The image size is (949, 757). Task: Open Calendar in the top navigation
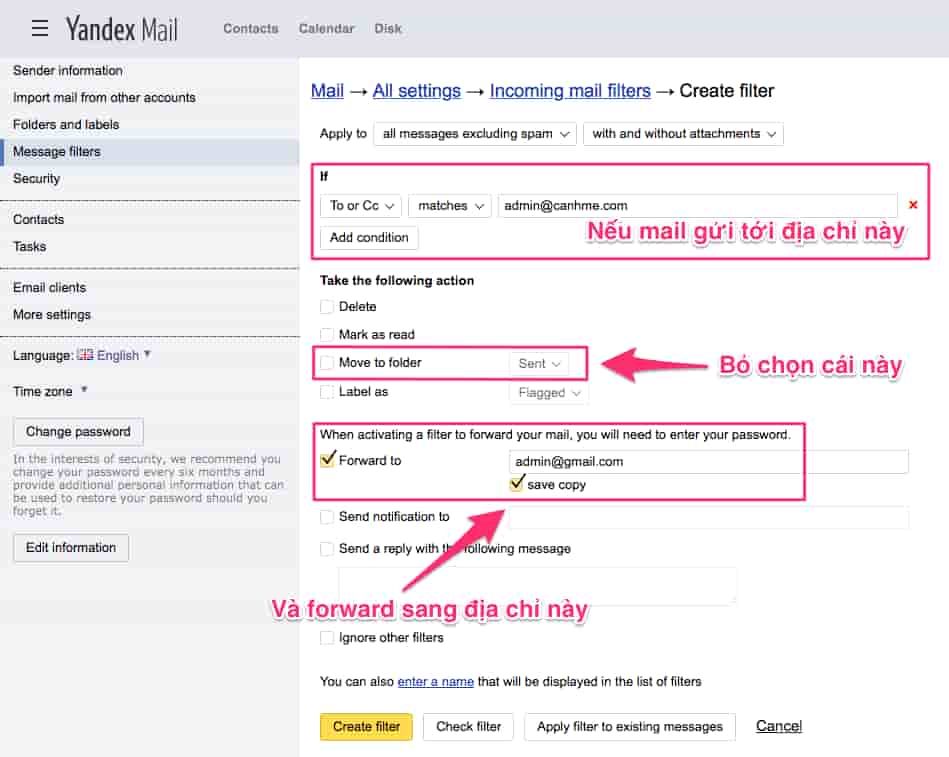pyautogui.click(x=326, y=28)
